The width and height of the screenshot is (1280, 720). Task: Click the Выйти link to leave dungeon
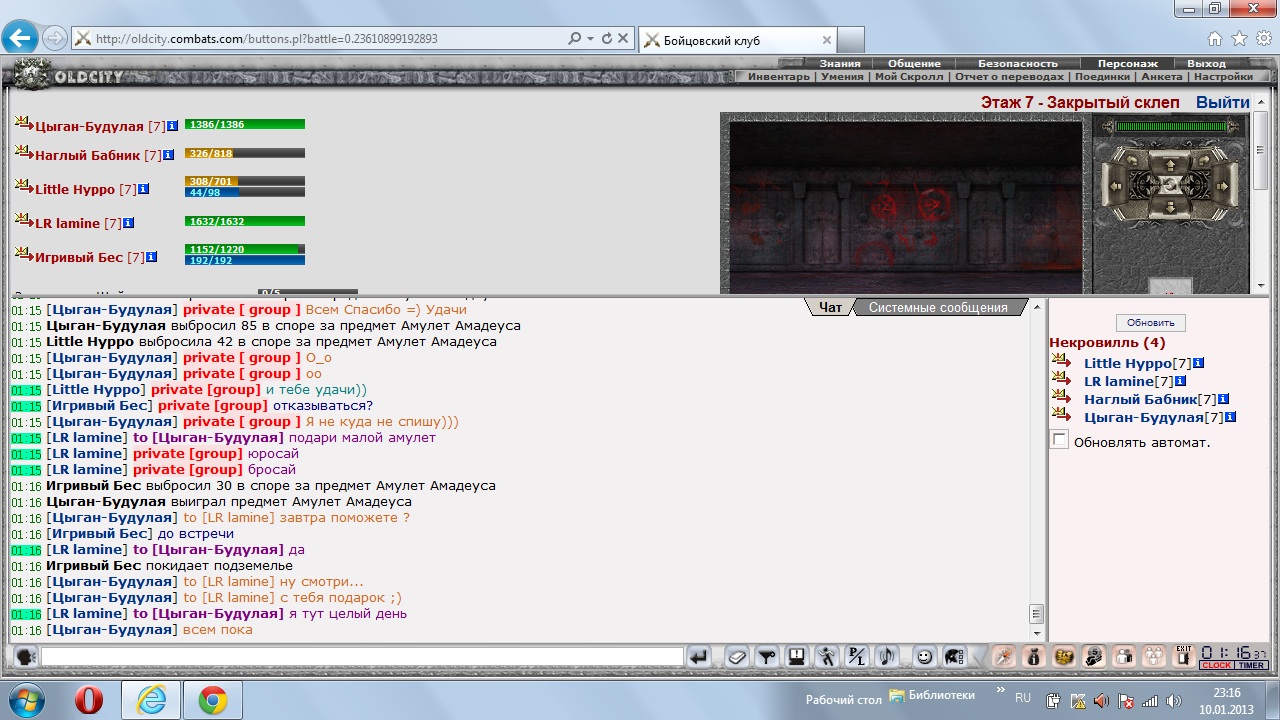coord(1223,102)
